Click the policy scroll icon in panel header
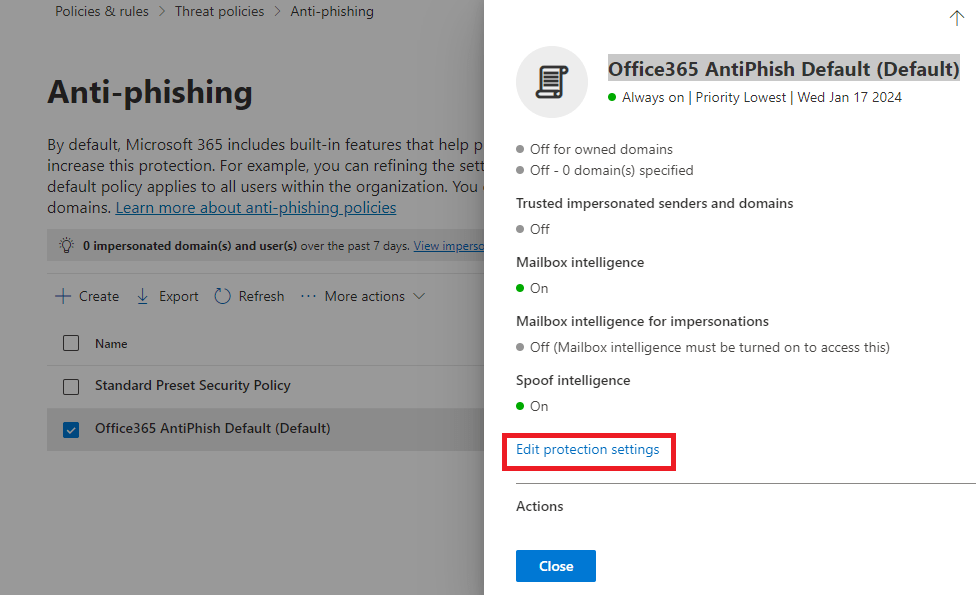 pyautogui.click(x=551, y=82)
